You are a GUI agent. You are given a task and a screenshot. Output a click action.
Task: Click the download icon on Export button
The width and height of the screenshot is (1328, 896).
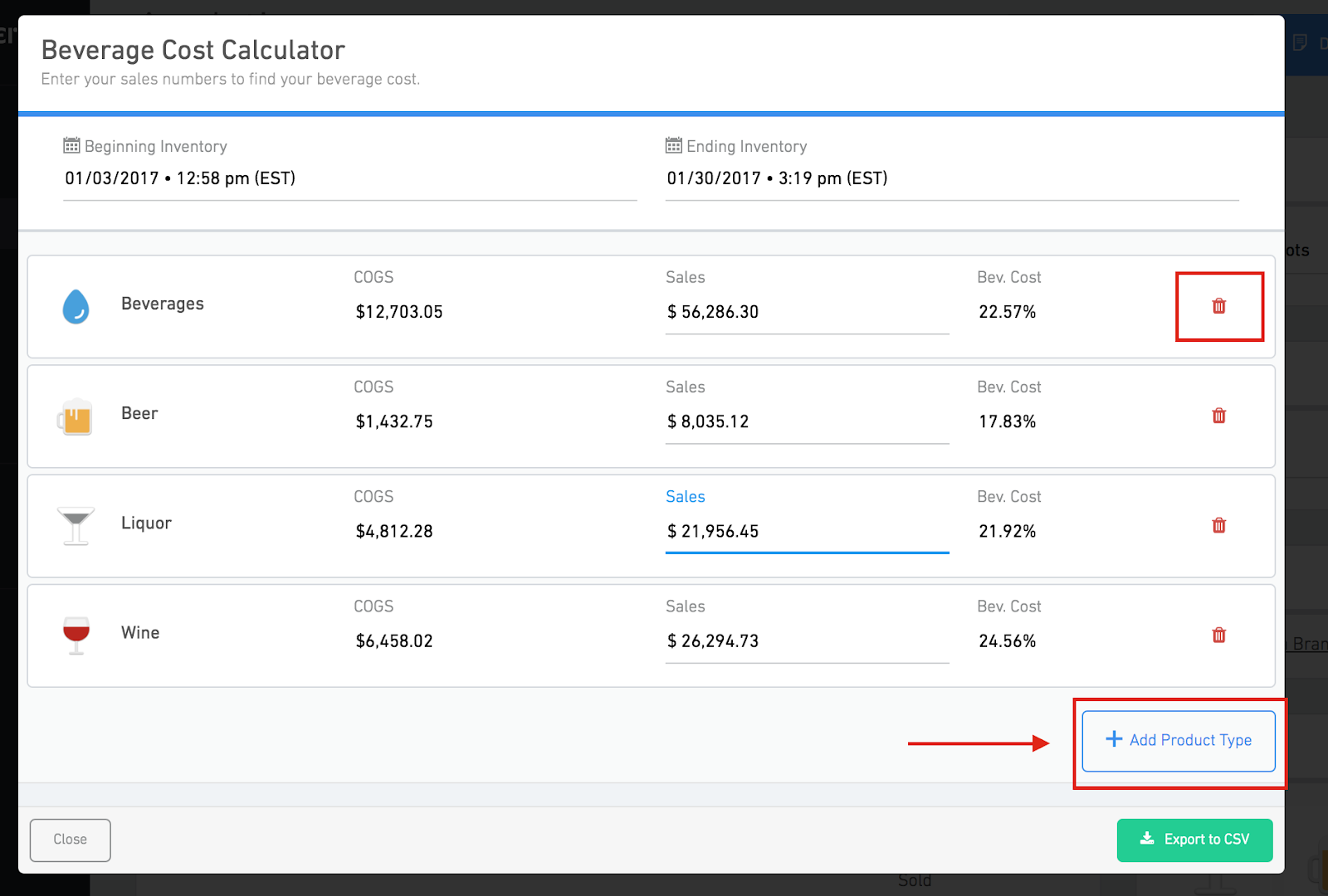1147,839
